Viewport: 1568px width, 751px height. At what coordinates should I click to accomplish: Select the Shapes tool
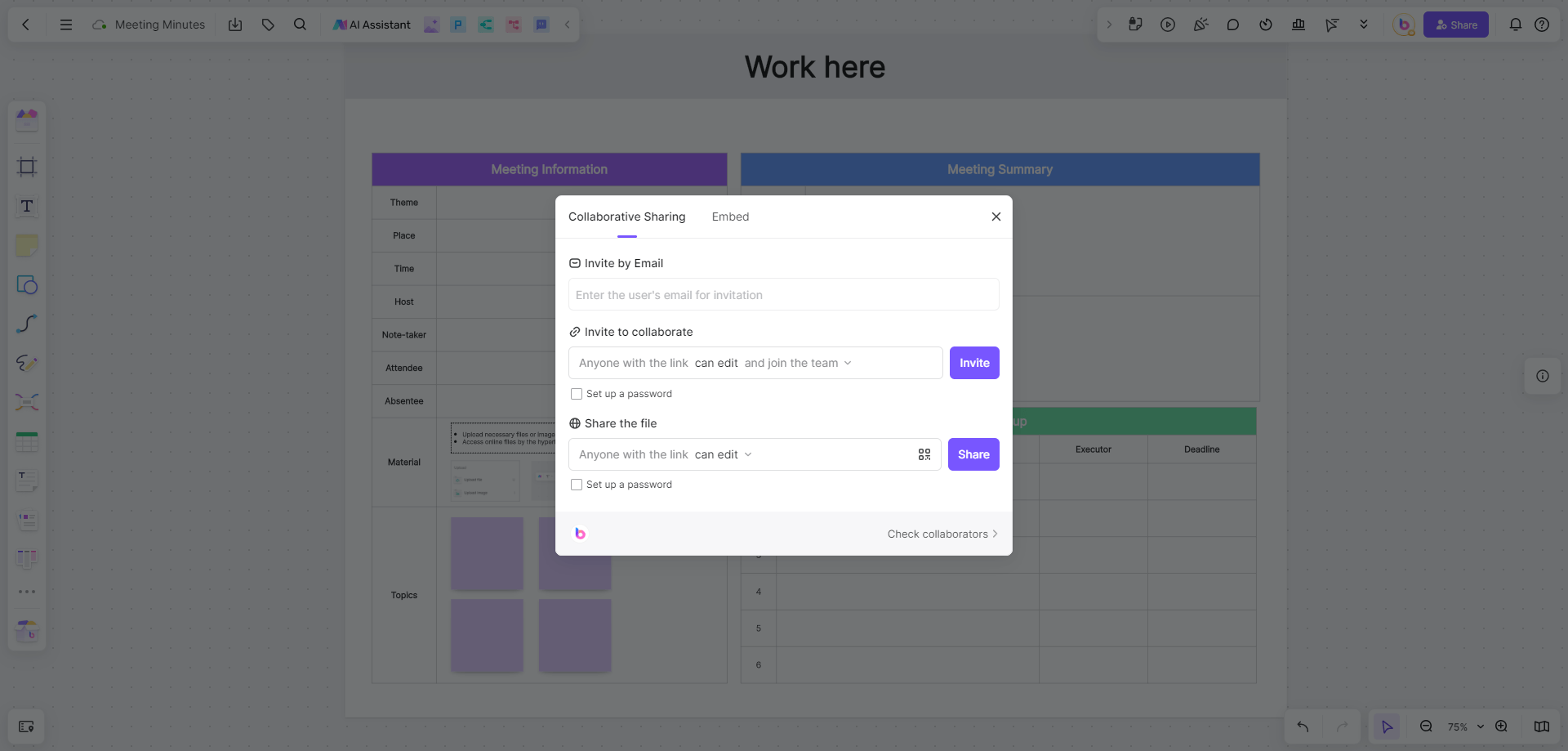tap(27, 284)
